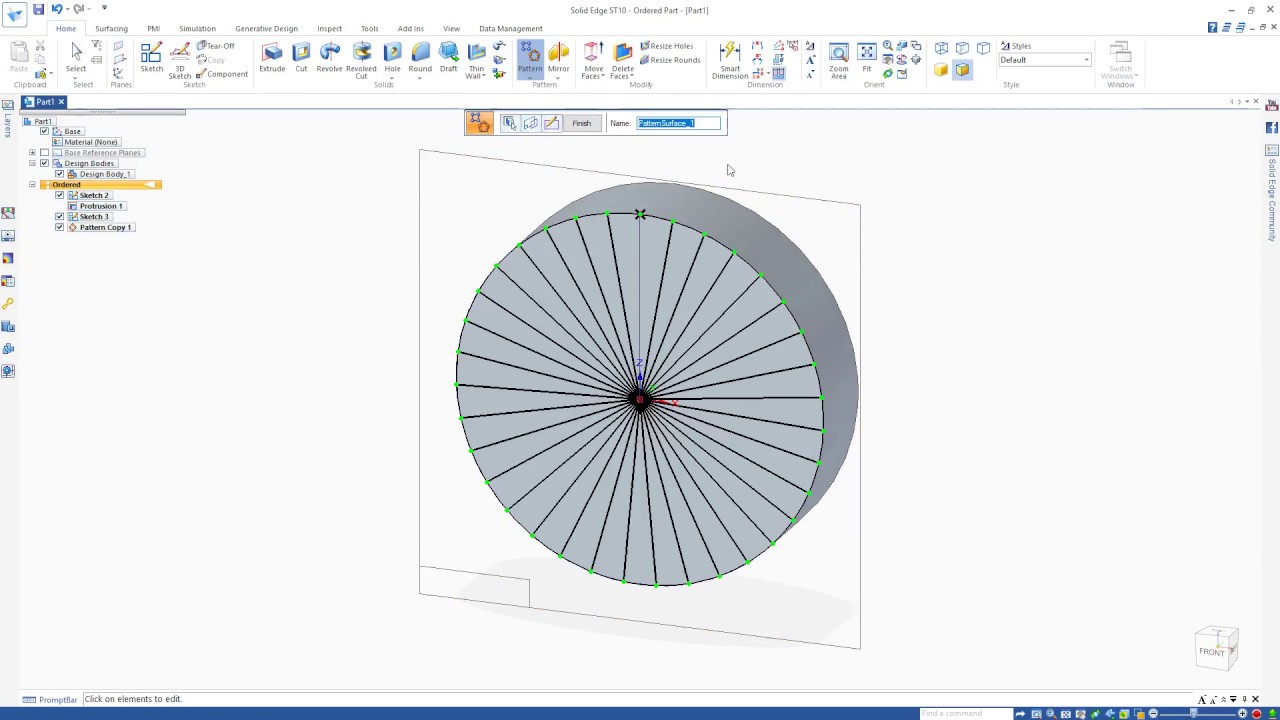Click the Resize Rounds tool
Viewport: 1280px width, 720px height.
(x=669, y=60)
